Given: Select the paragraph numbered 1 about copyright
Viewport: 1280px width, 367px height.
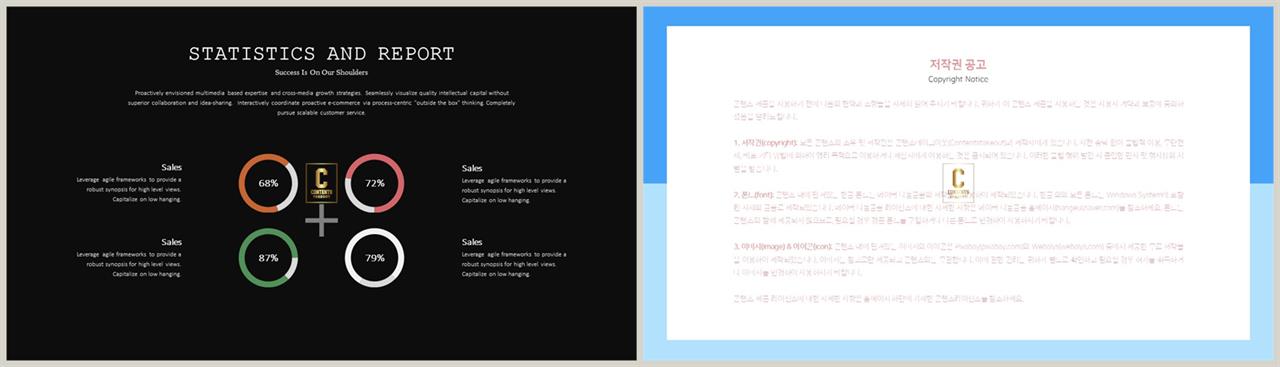Looking at the screenshot, I should [x=958, y=157].
